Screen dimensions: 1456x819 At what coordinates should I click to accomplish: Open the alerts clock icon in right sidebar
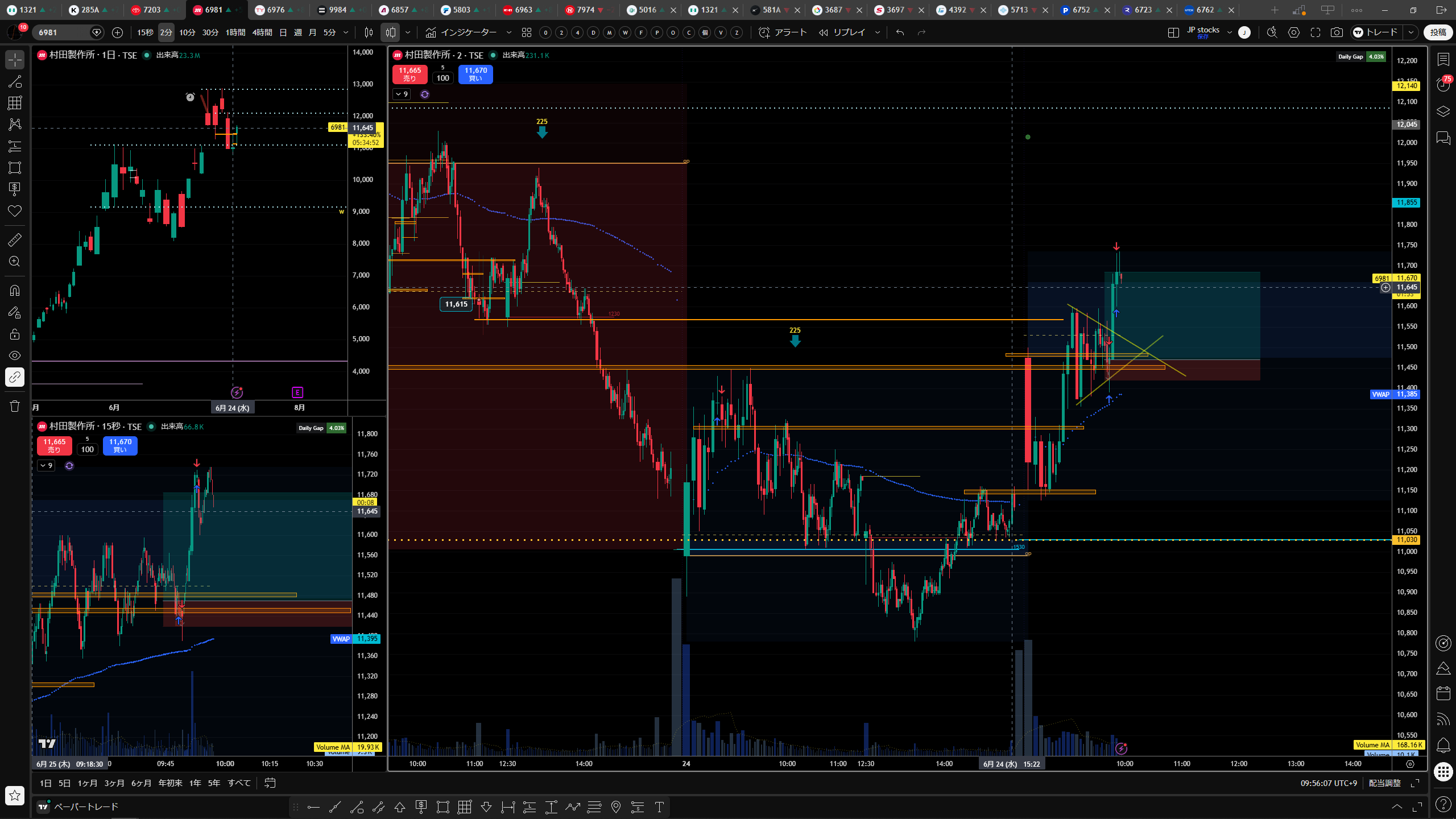pos(1443,84)
